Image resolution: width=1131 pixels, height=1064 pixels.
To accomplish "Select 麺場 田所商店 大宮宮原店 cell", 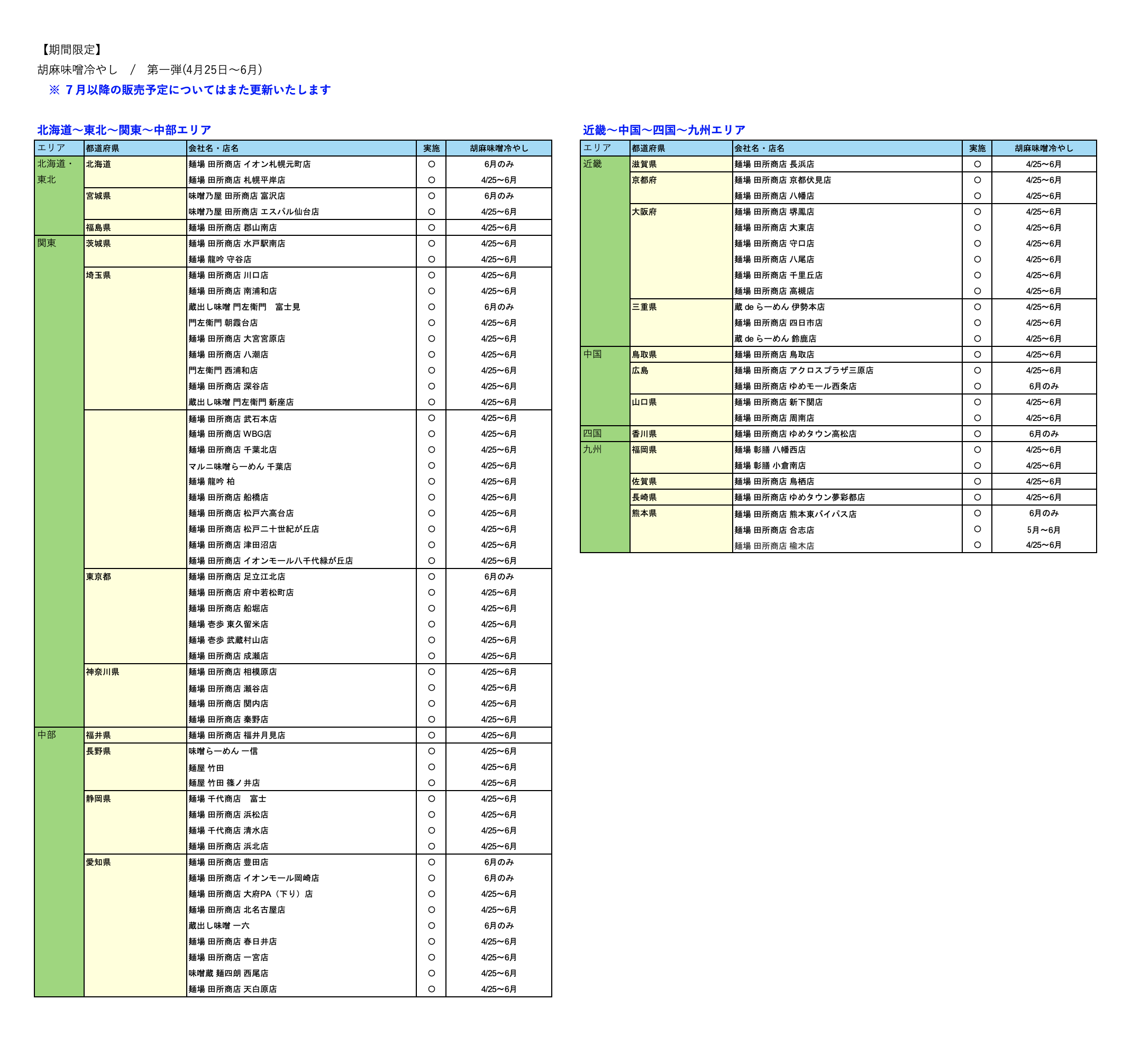I will tap(302, 338).
